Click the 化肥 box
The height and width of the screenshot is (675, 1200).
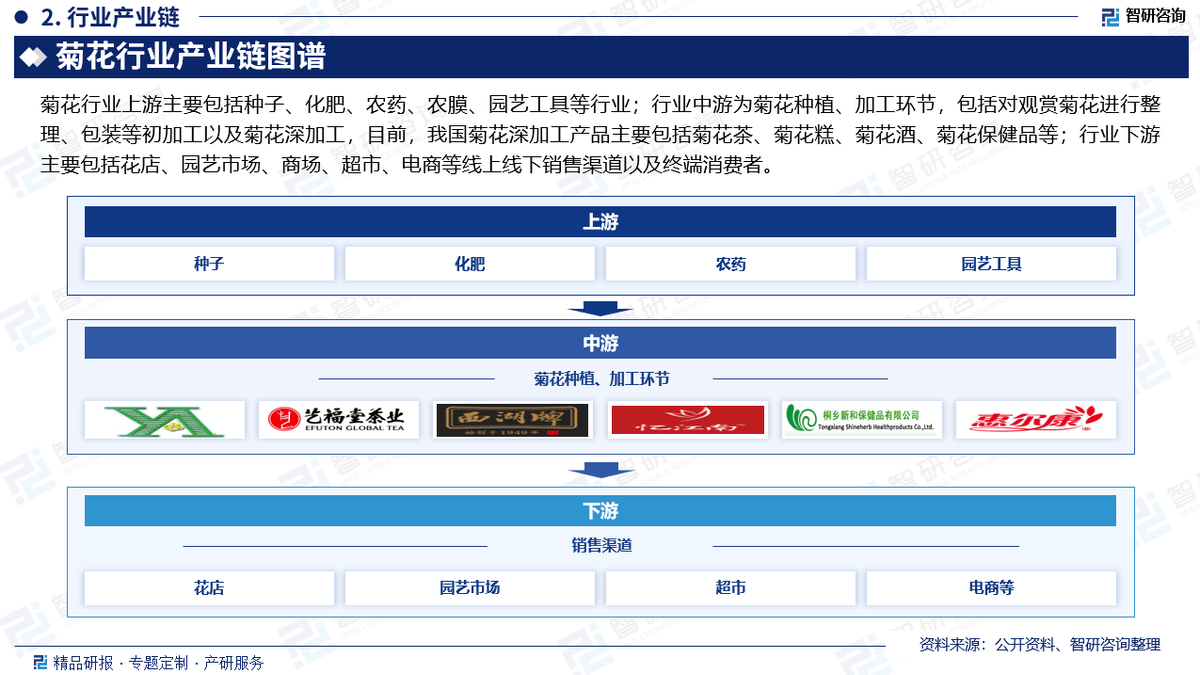470,264
